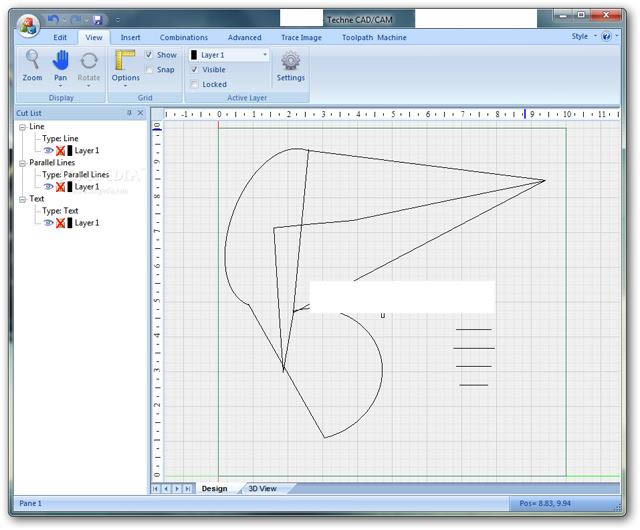The width and height of the screenshot is (640, 530).
Task: Toggle the Locked layer checkbox
Action: pyautogui.click(x=194, y=85)
